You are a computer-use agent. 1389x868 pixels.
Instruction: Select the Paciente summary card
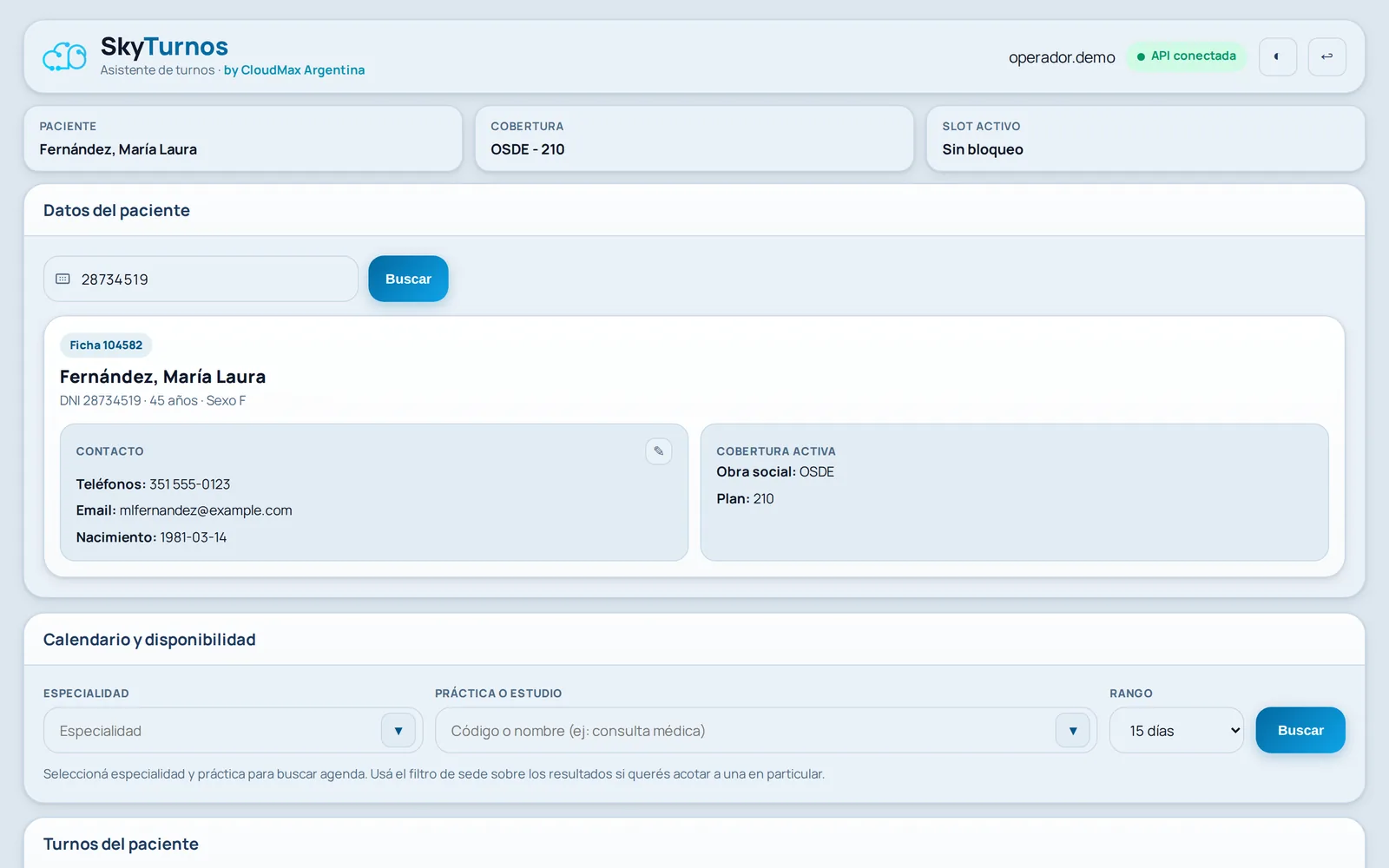[243, 139]
